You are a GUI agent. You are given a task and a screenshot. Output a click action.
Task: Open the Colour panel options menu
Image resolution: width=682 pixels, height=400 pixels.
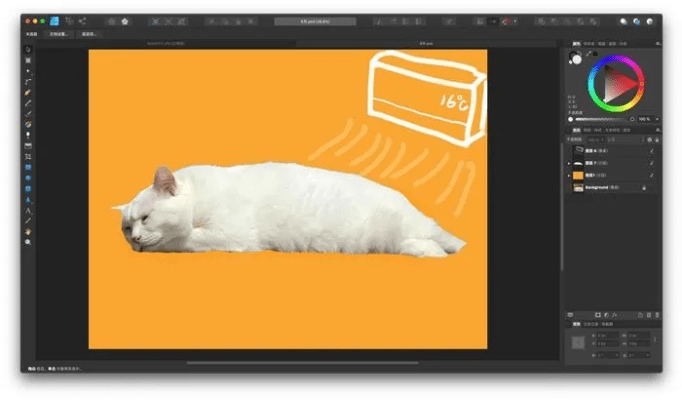[x=658, y=43]
